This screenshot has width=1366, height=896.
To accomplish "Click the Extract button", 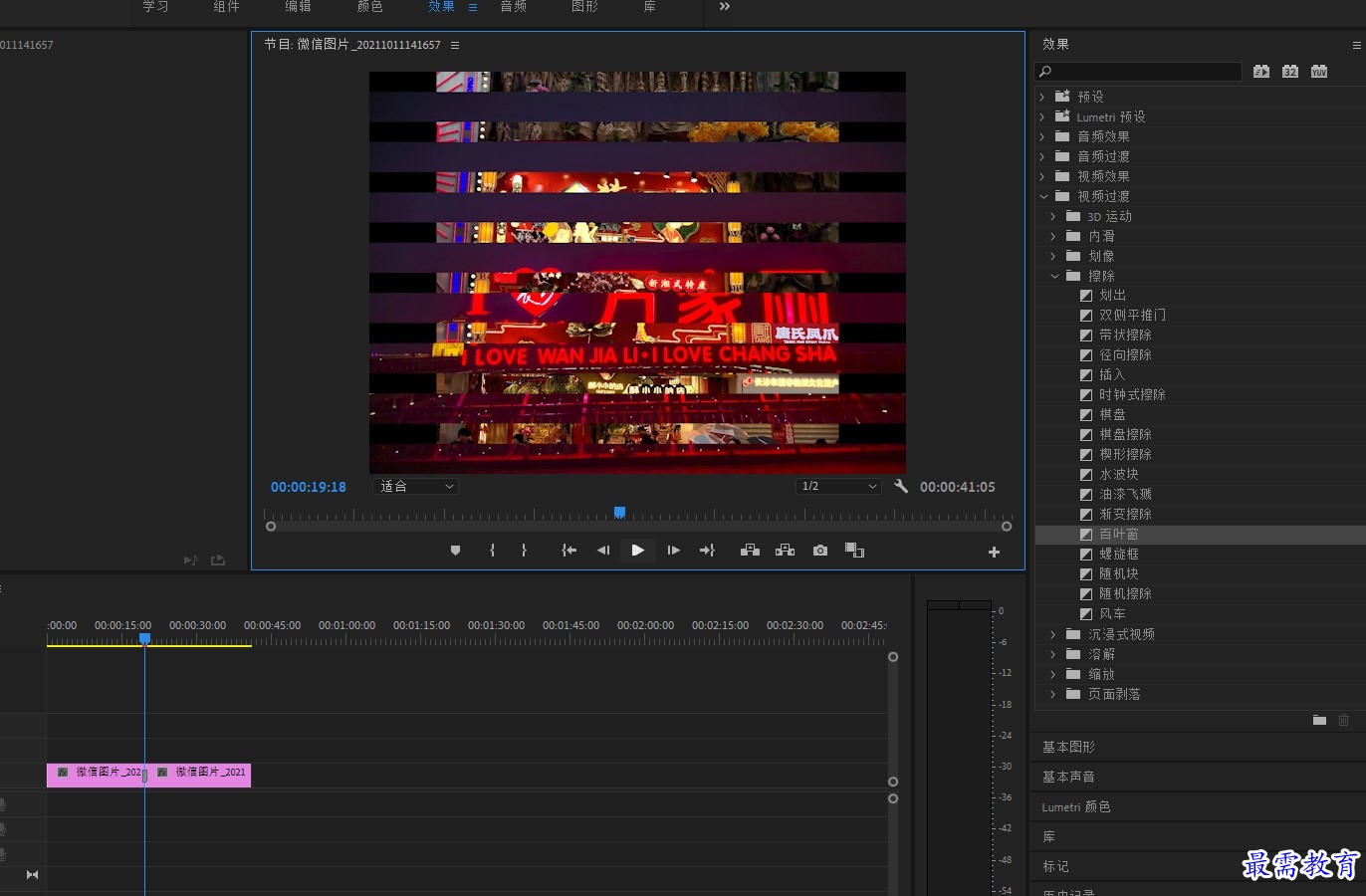I will [x=785, y=551].
